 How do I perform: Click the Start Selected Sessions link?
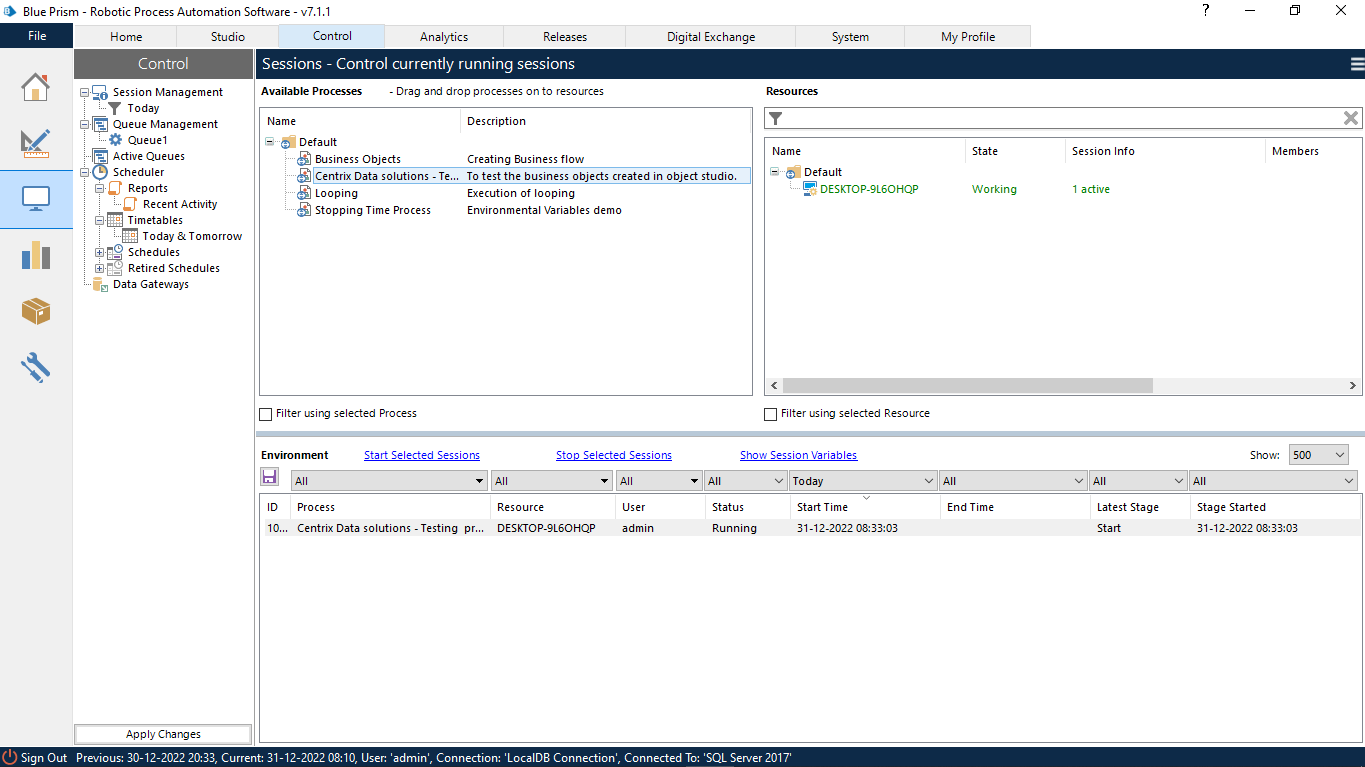(x=421, y=454)
